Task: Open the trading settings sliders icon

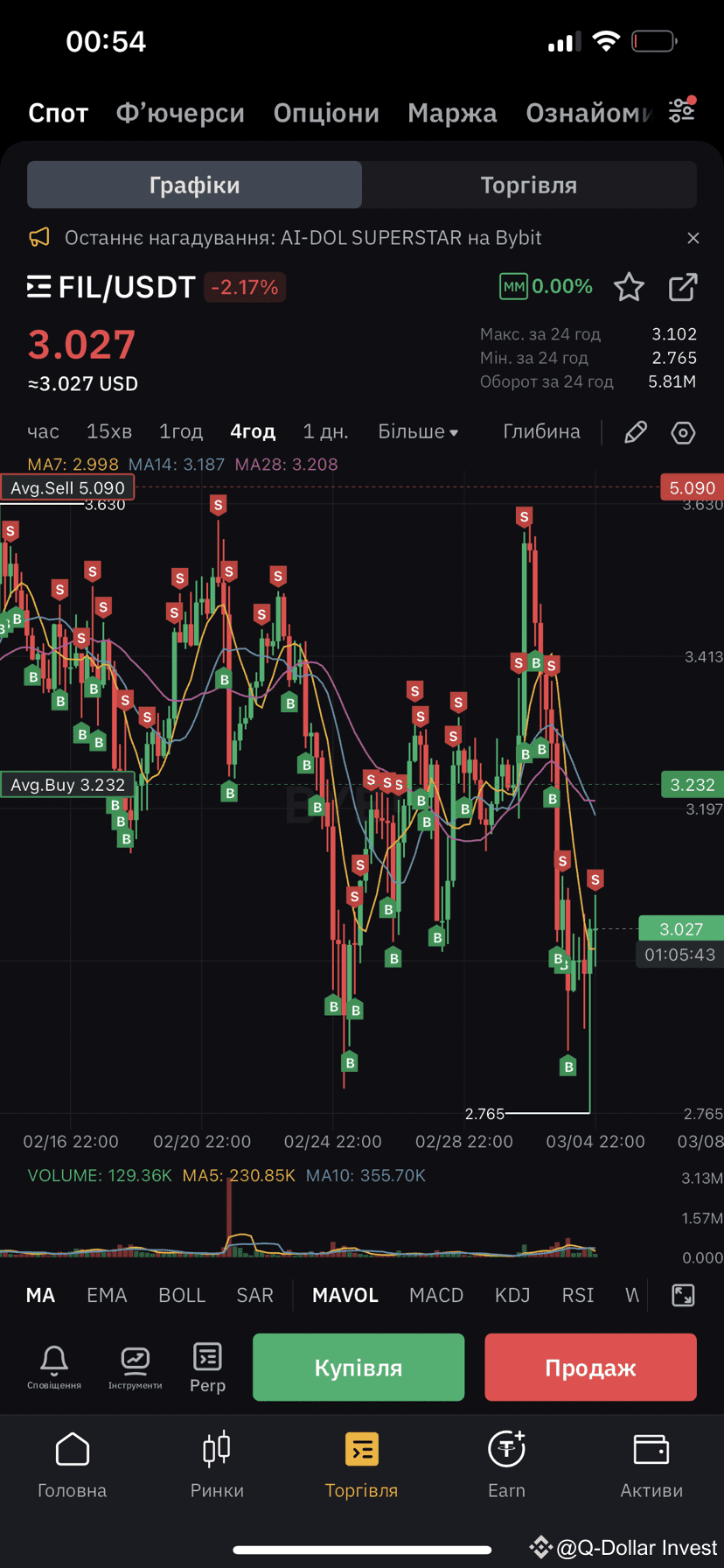Action: (x=682, y=110)
